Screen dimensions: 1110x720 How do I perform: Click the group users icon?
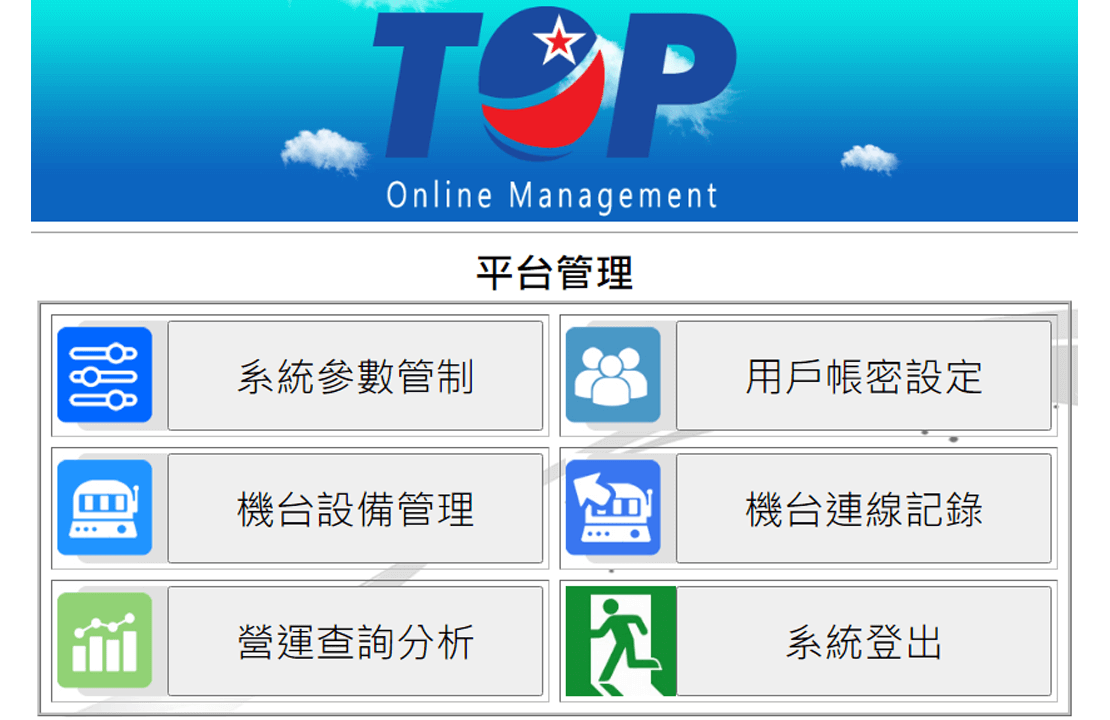[x=613, y=375]
